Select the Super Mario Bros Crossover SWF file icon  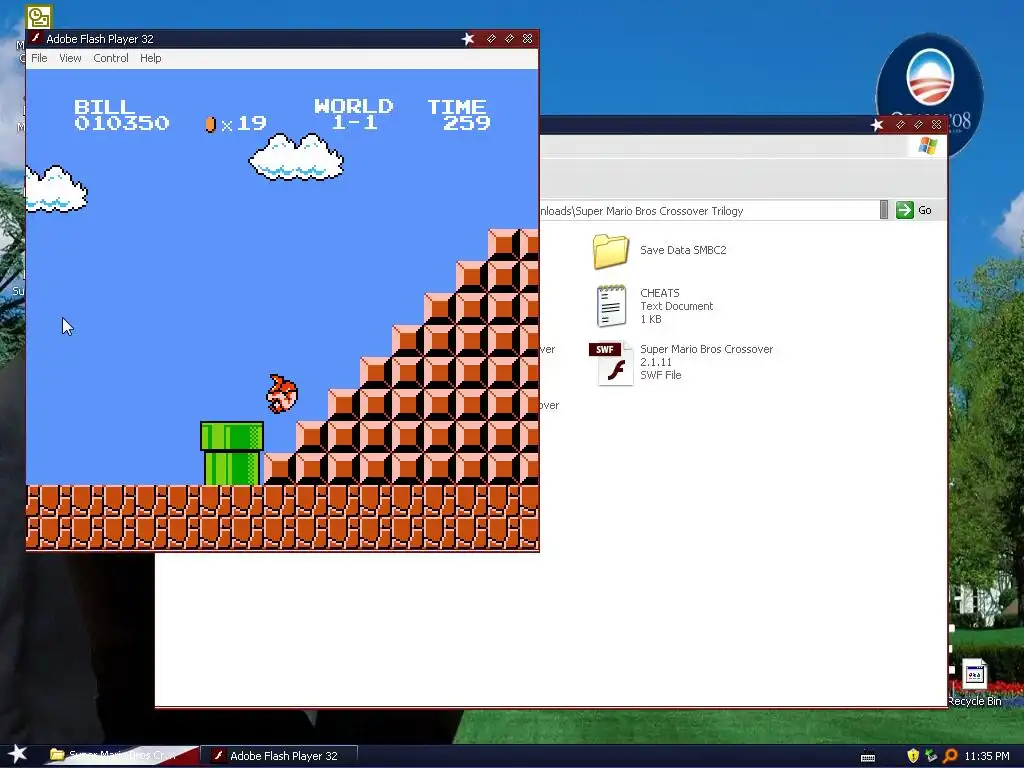(611, 363)
